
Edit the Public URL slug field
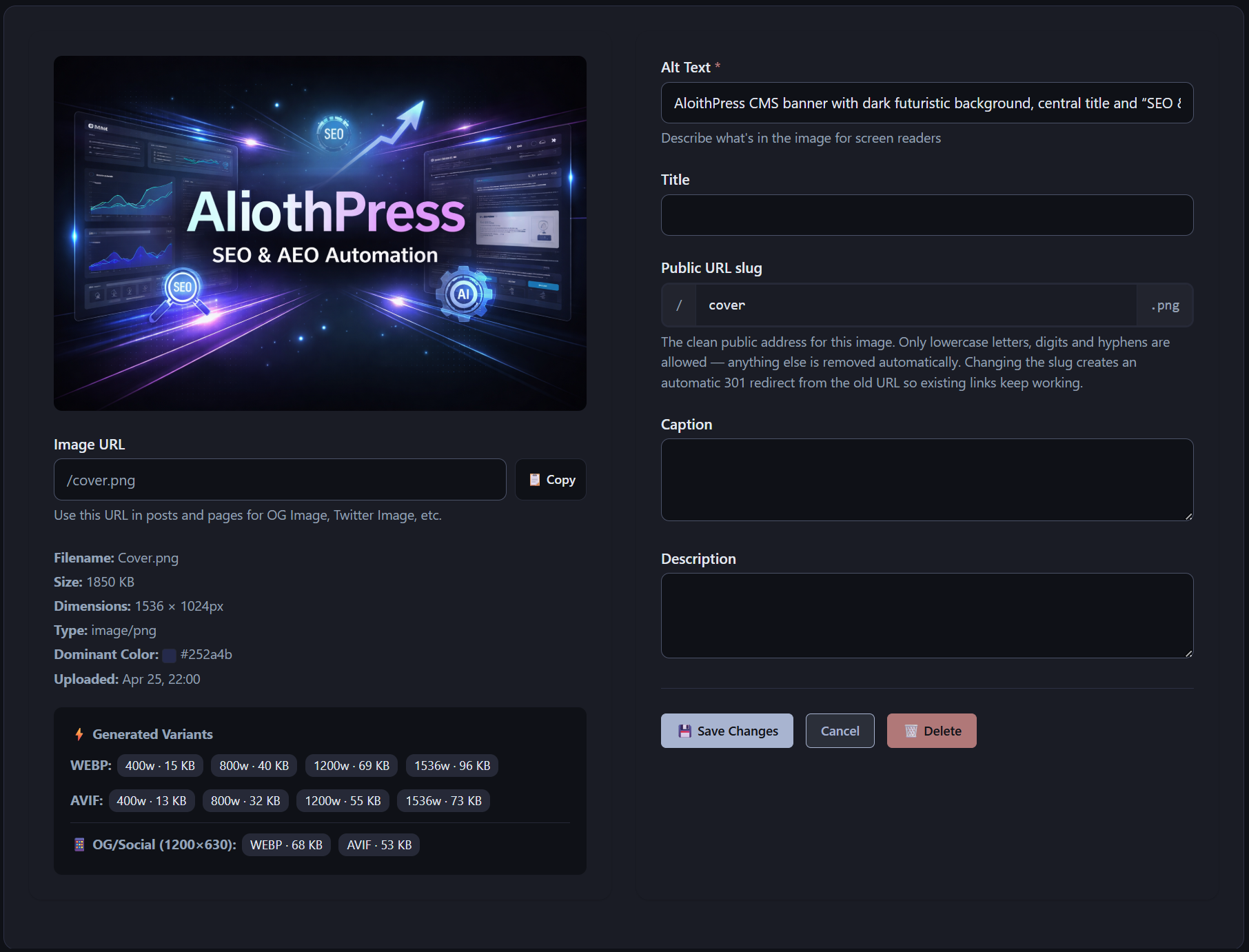915,305
